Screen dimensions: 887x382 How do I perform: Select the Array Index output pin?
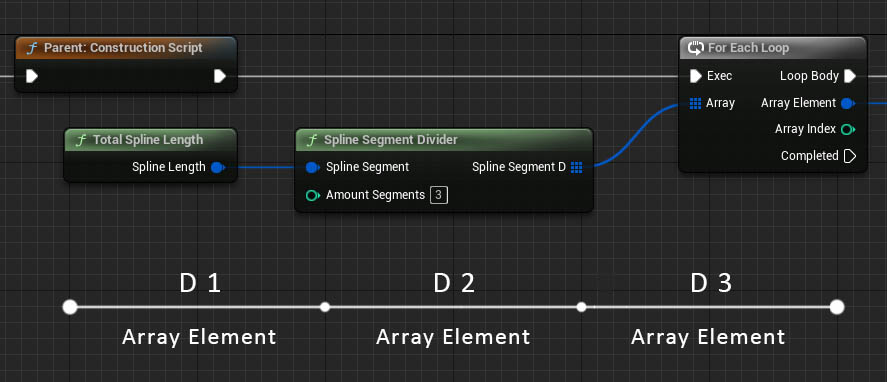click(847, 130)
